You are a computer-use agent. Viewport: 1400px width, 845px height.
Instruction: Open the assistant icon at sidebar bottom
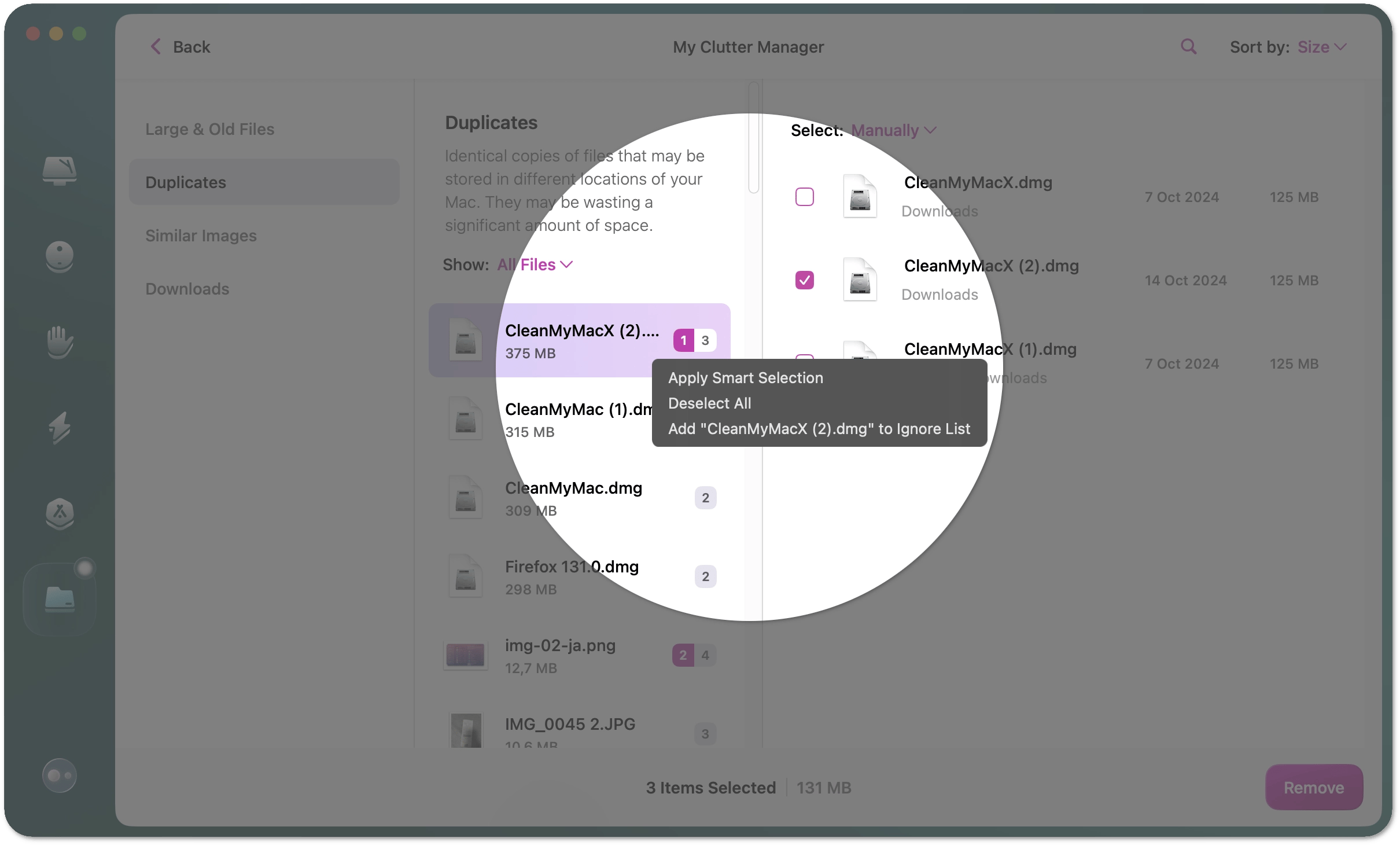coord(60,776)
